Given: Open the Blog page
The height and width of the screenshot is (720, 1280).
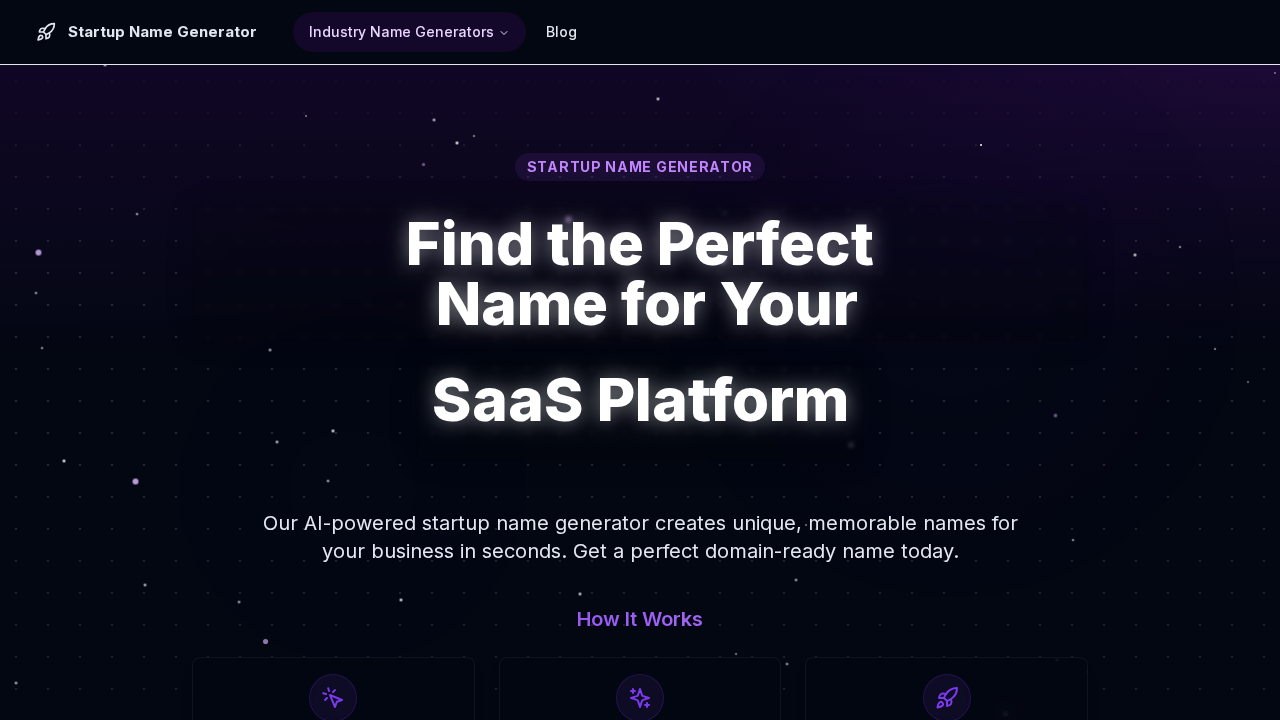Looking at the screenshot, I should click(561, 31).
